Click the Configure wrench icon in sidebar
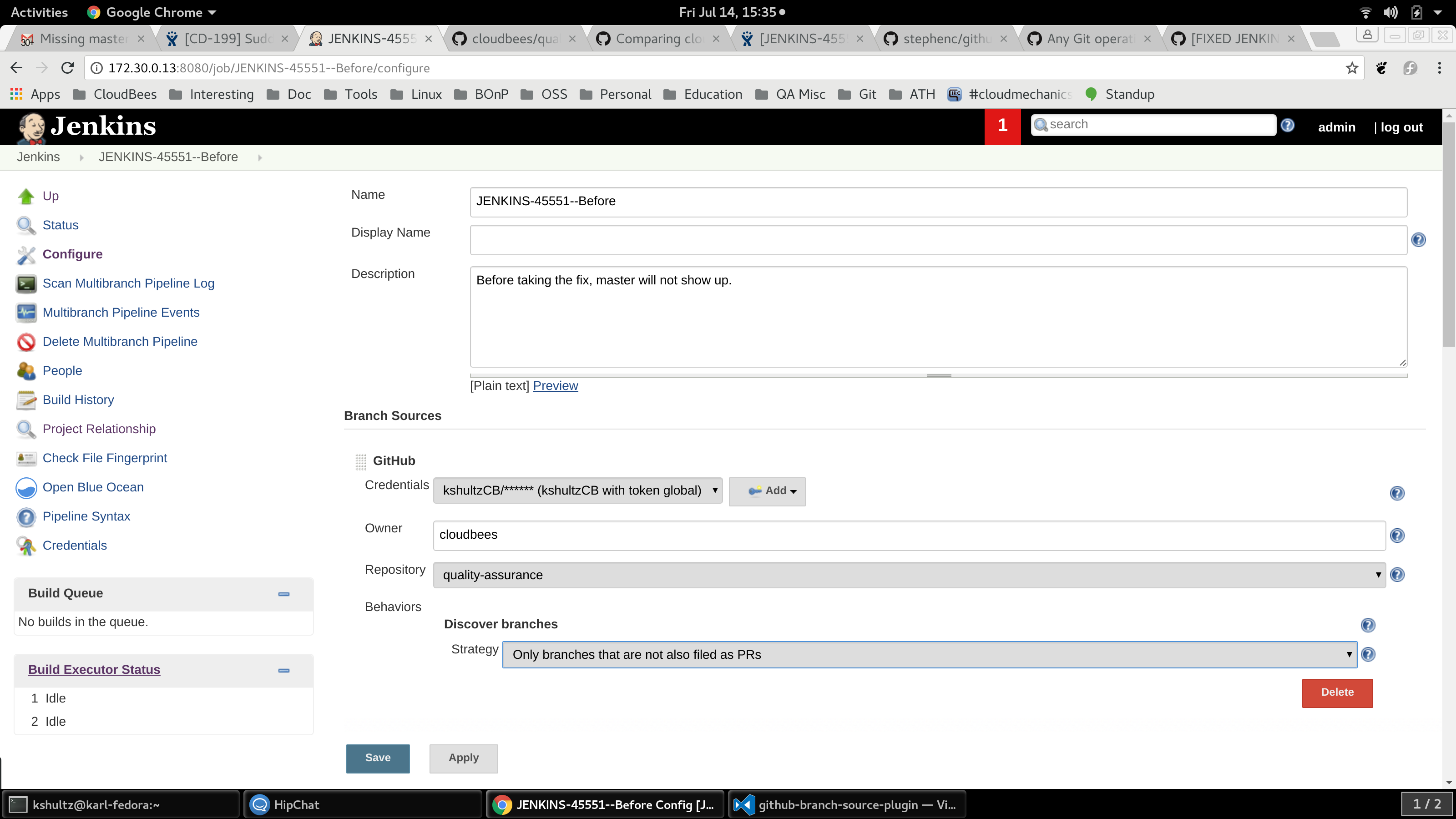This screenshot has width=1456, height=819. point(26,255)
